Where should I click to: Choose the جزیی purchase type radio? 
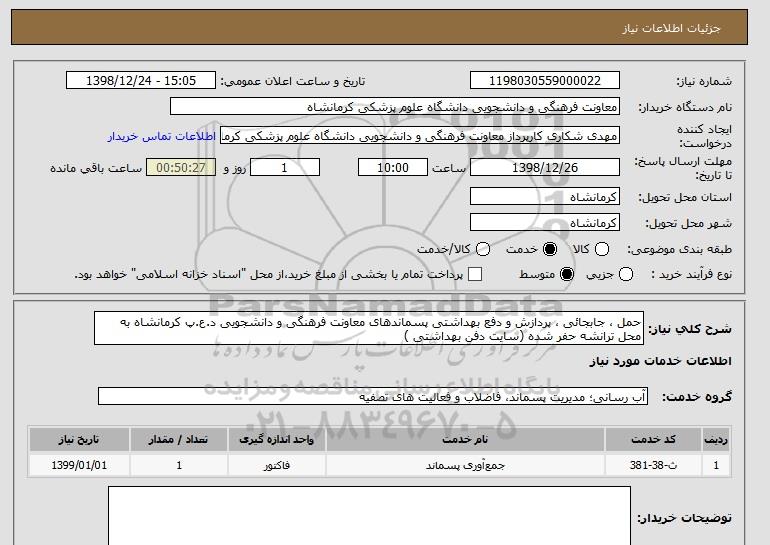pyautogui.click(x=626, y=274)
